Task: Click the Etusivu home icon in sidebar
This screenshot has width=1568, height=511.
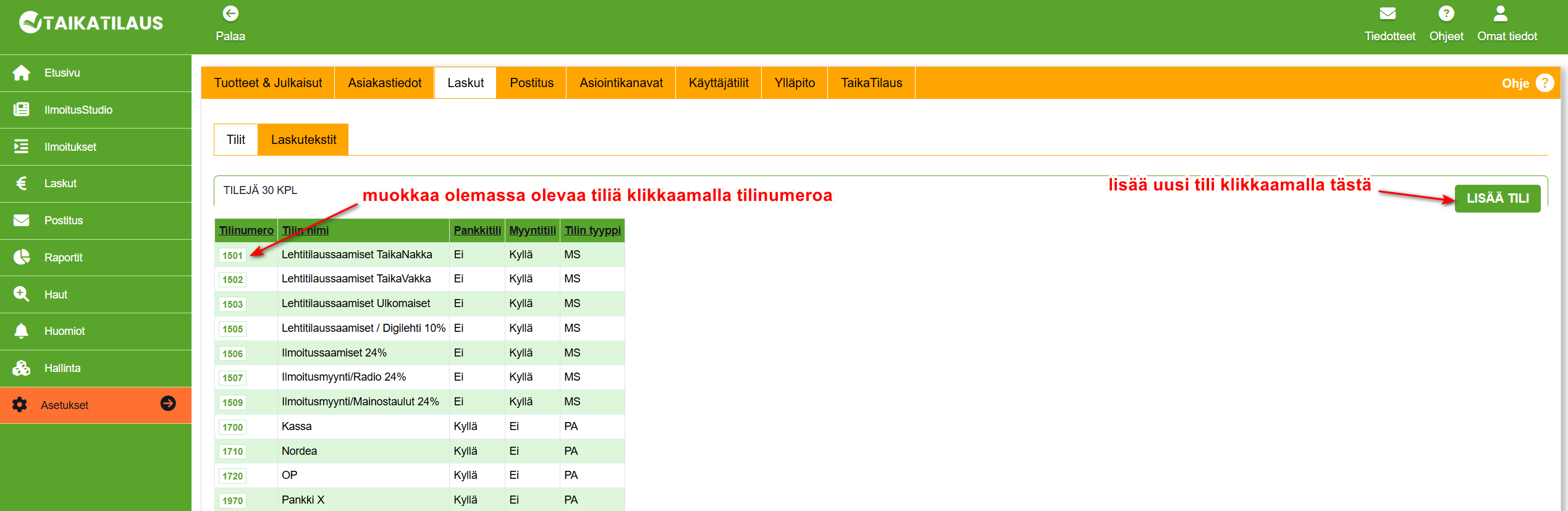Action: pyautogui.click(x=22, y=73)
